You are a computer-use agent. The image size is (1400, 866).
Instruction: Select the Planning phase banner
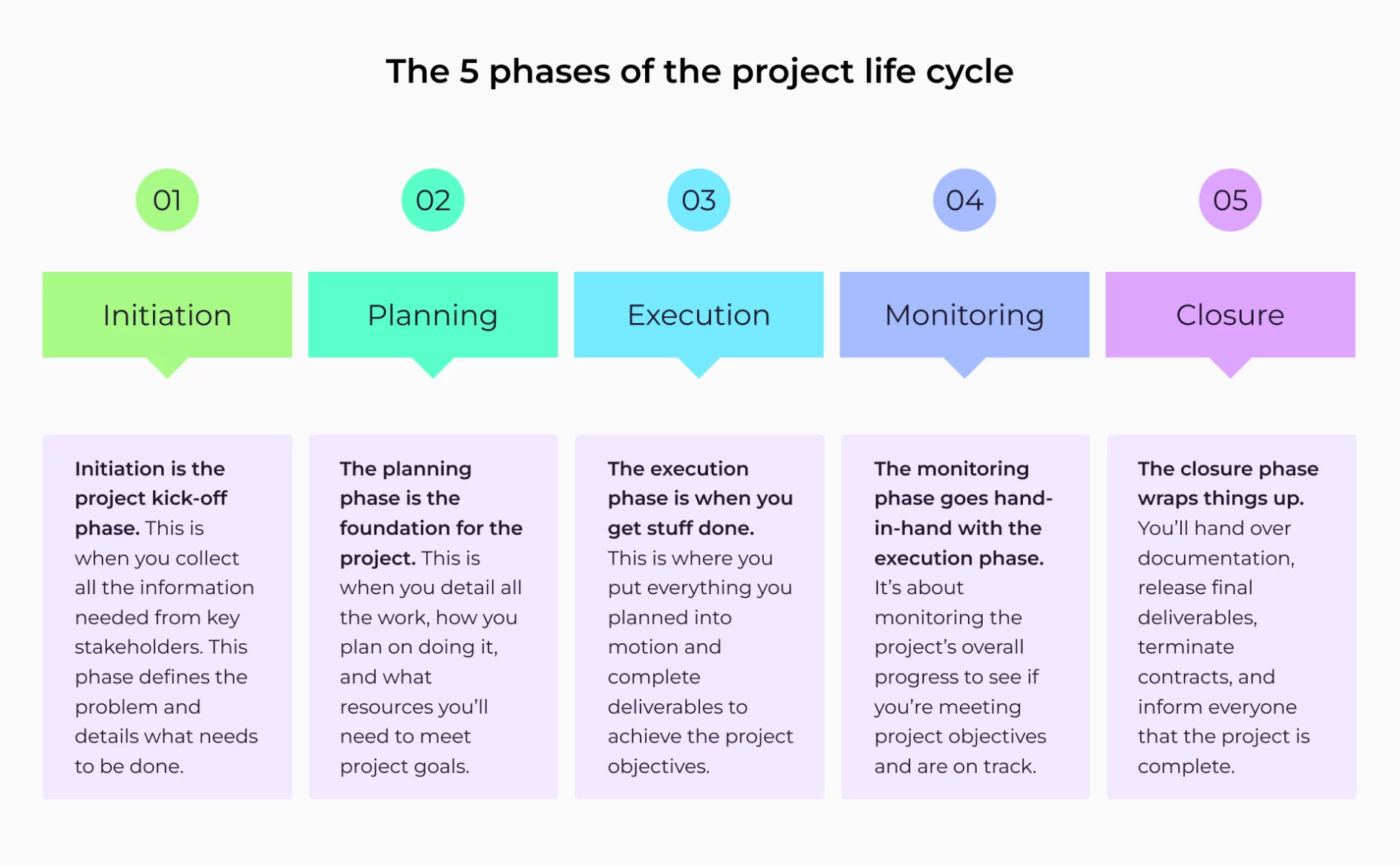click(433, 315)
